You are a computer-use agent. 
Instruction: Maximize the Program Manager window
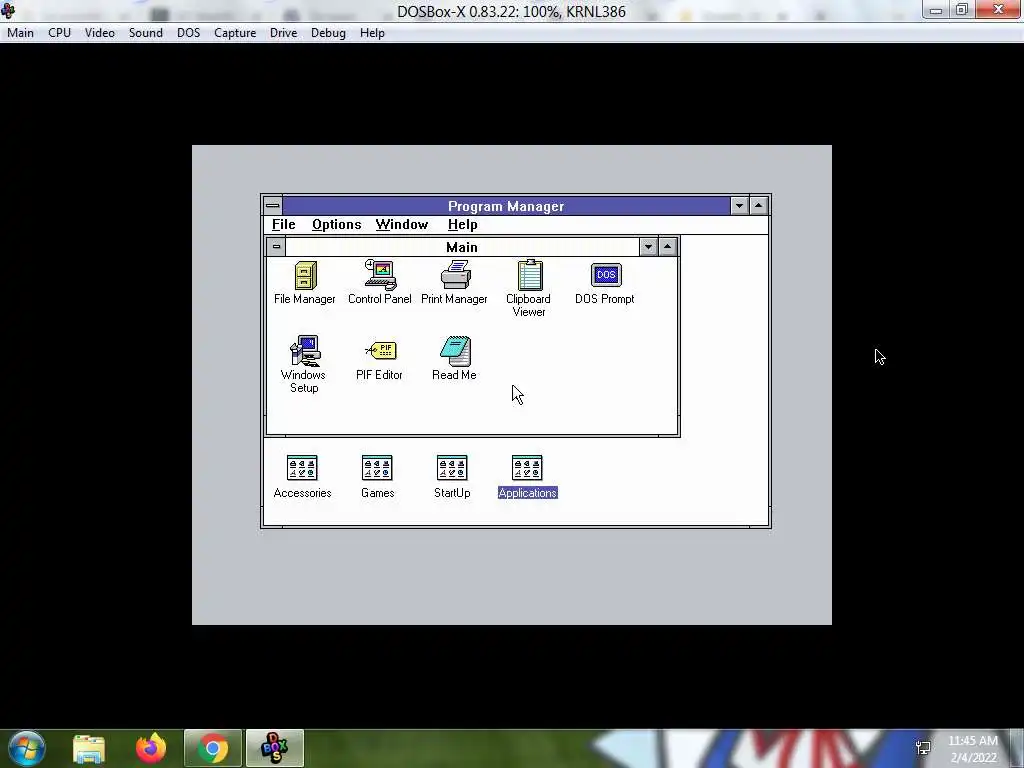pyautogui.click(x=759, y=206)
